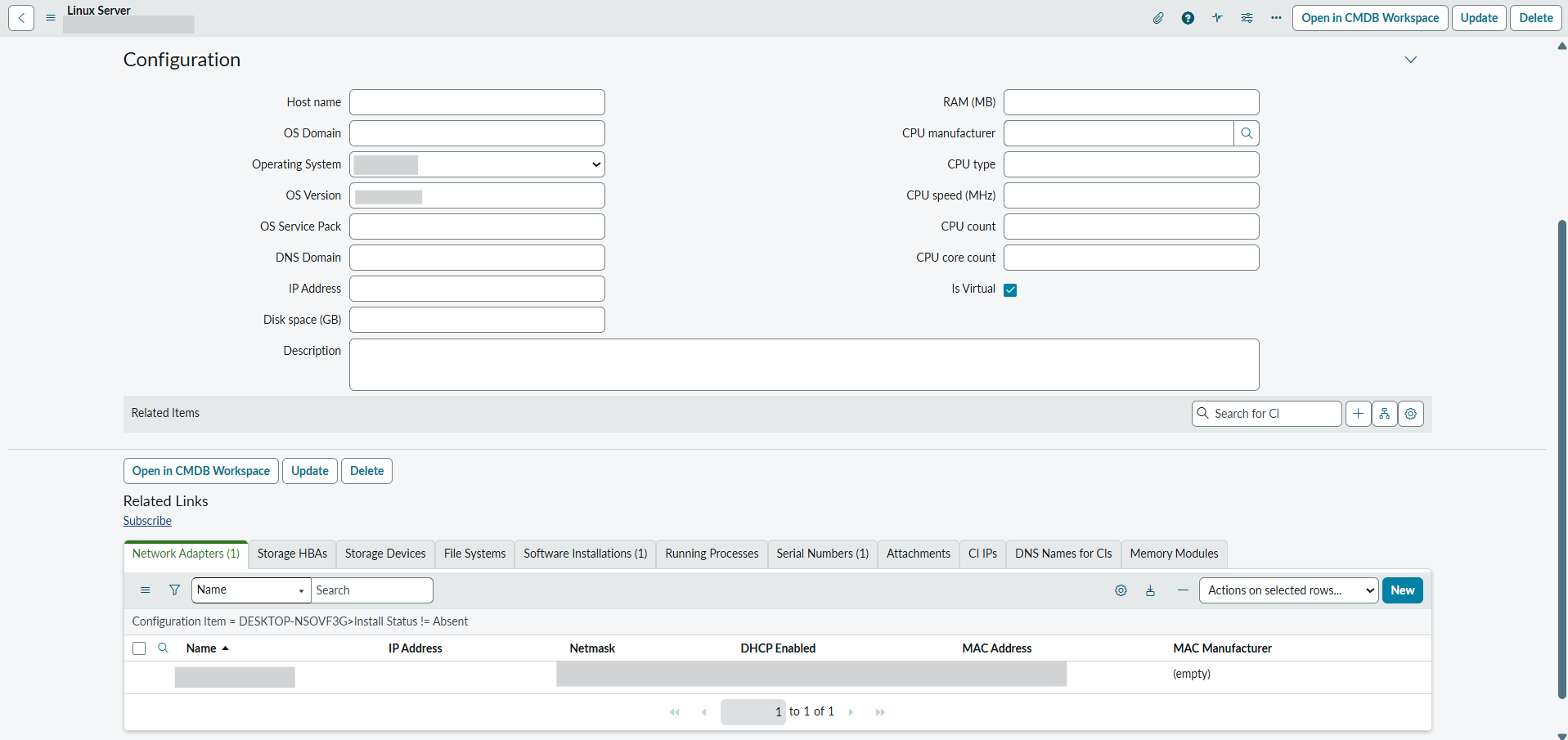Open the list controls menu in Network Adapters
1568x740 pixels.
[146, 590]
